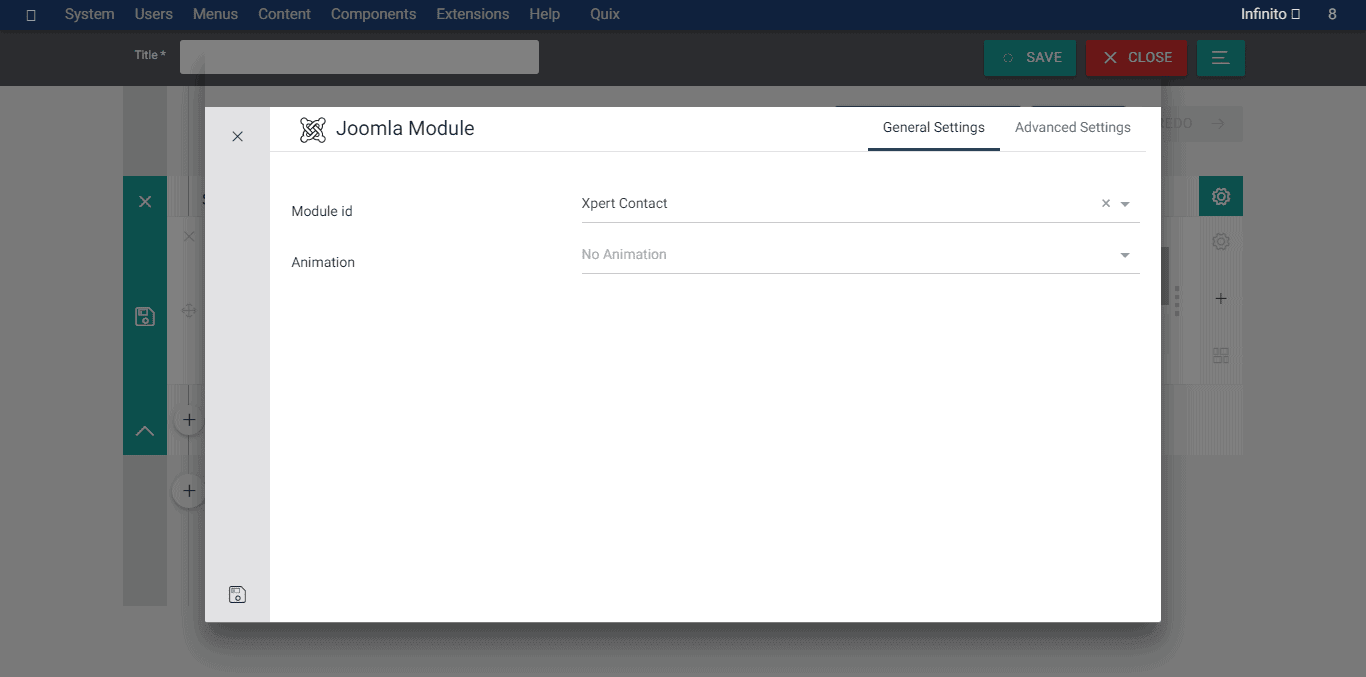Clear the Xpert Contact module selection

(x=1106, y=203)
